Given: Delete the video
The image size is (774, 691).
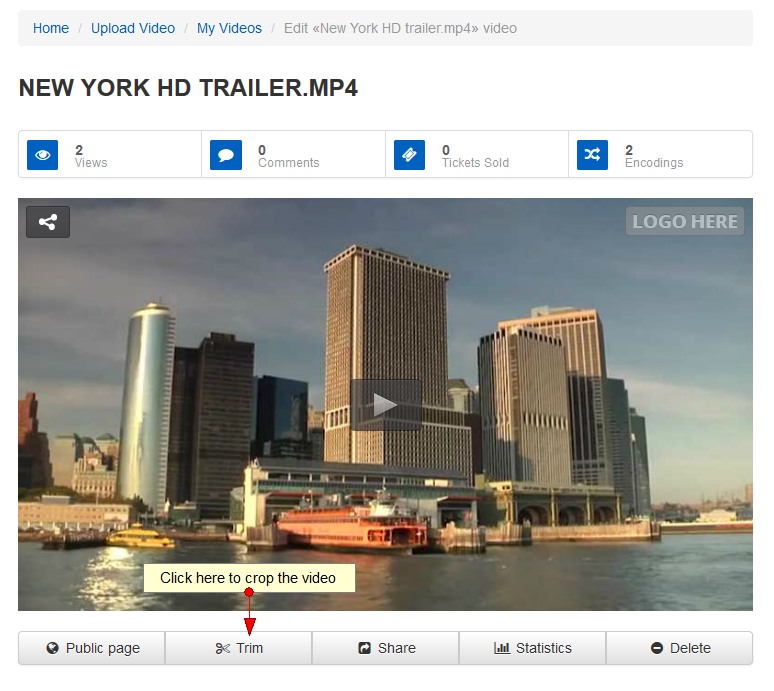Looking at the screenshot, I should (x=680, y=649).
